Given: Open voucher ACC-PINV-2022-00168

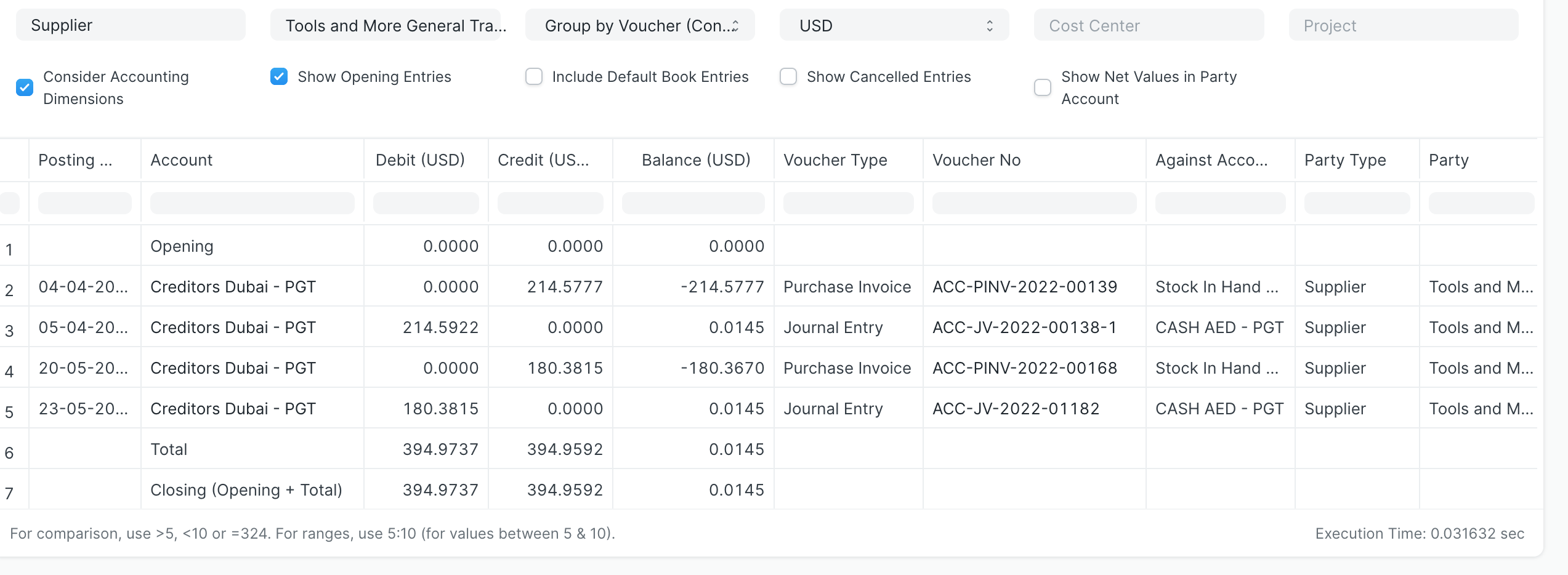Looking at the screenshot, I should pyautogui.click(x=1025, y=368).
